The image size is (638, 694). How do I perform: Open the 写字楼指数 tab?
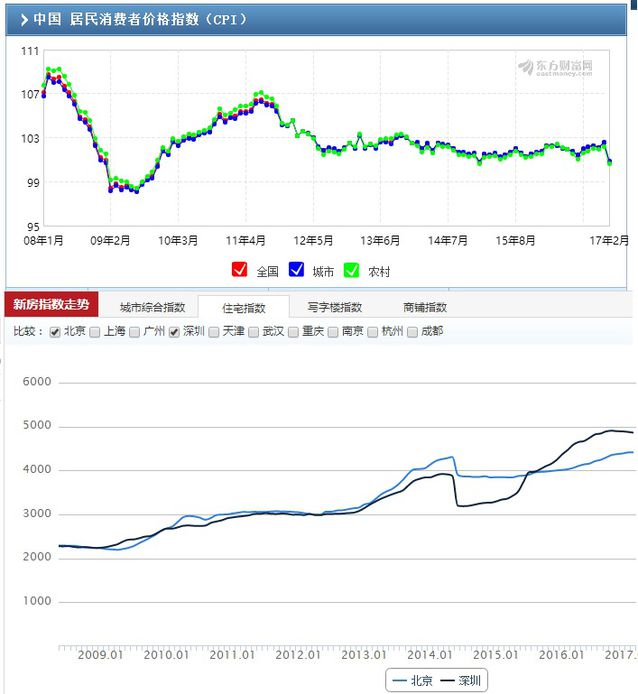(334, 307)
